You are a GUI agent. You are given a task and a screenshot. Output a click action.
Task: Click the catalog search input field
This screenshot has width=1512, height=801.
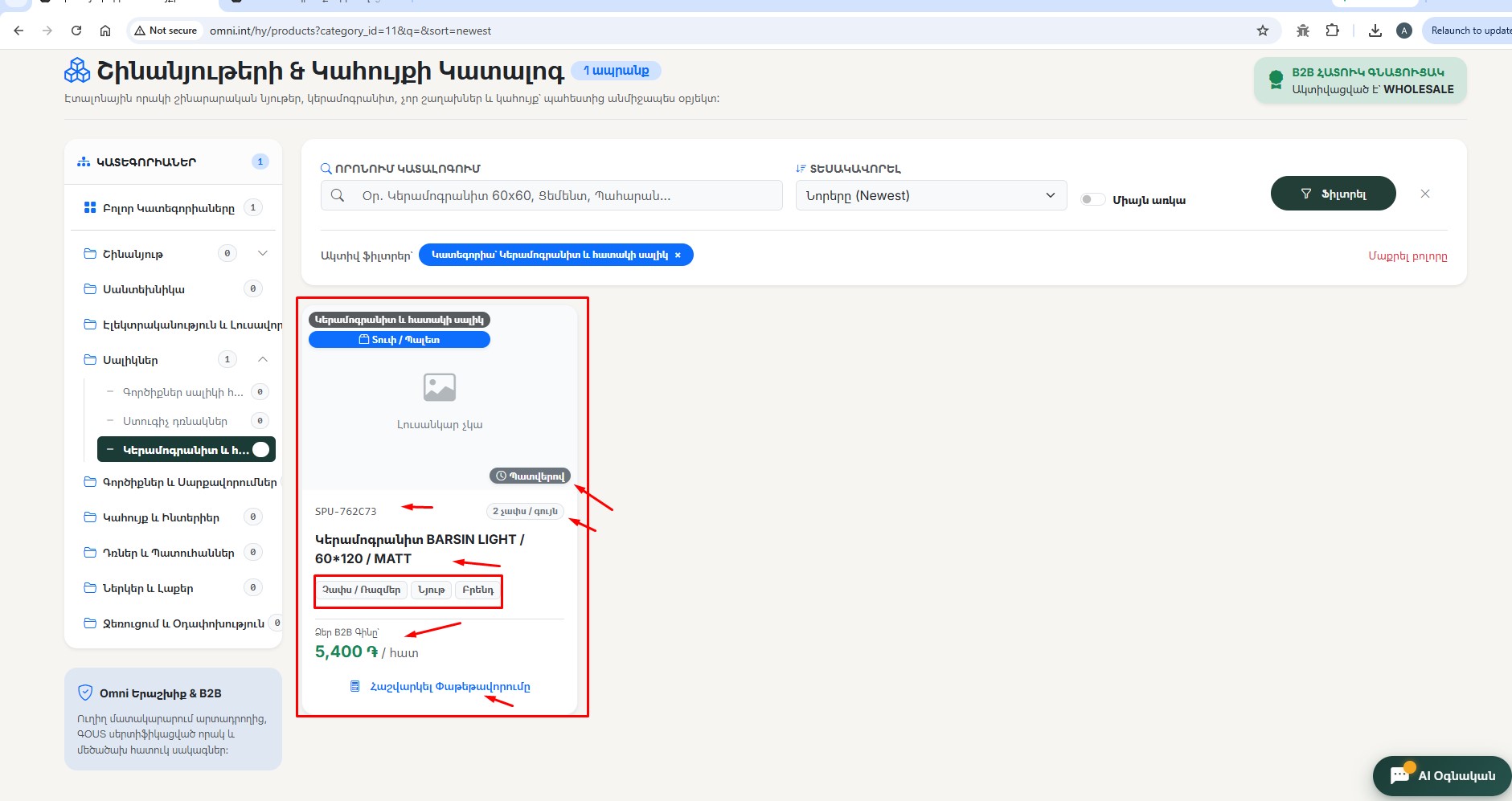coord(551,195)
